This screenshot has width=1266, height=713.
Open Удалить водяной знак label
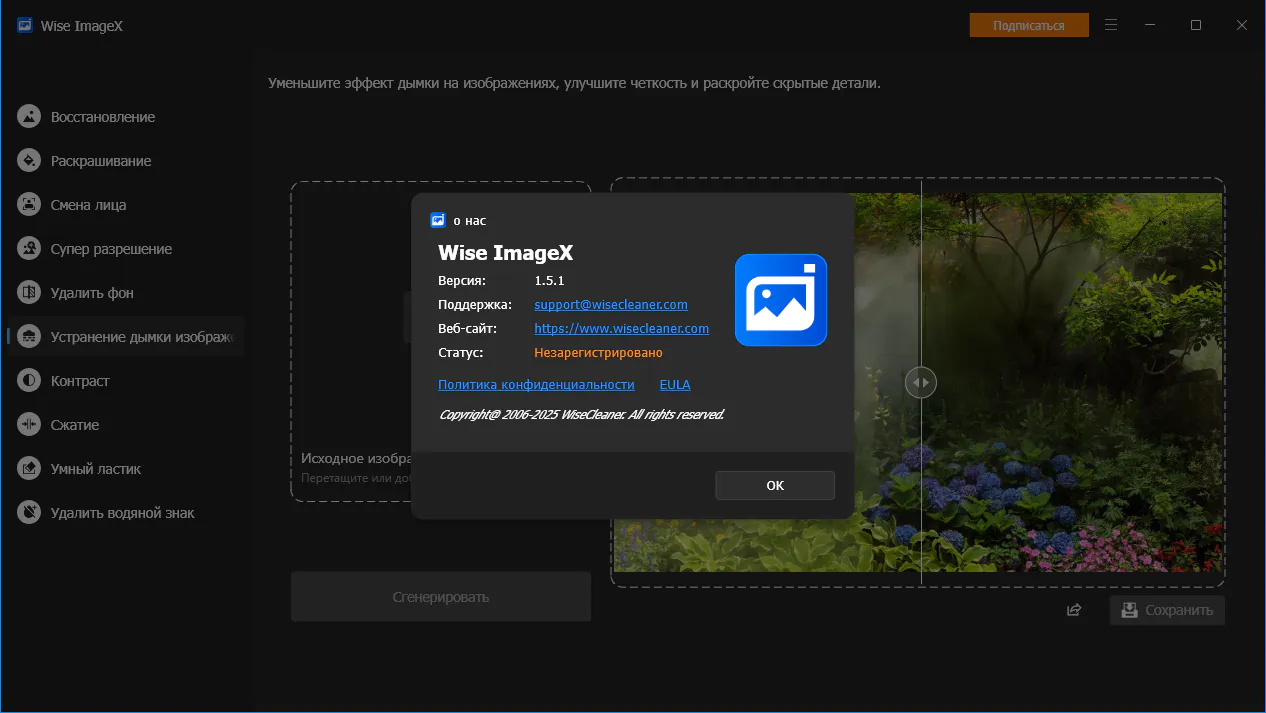click(x=123, y=513)
